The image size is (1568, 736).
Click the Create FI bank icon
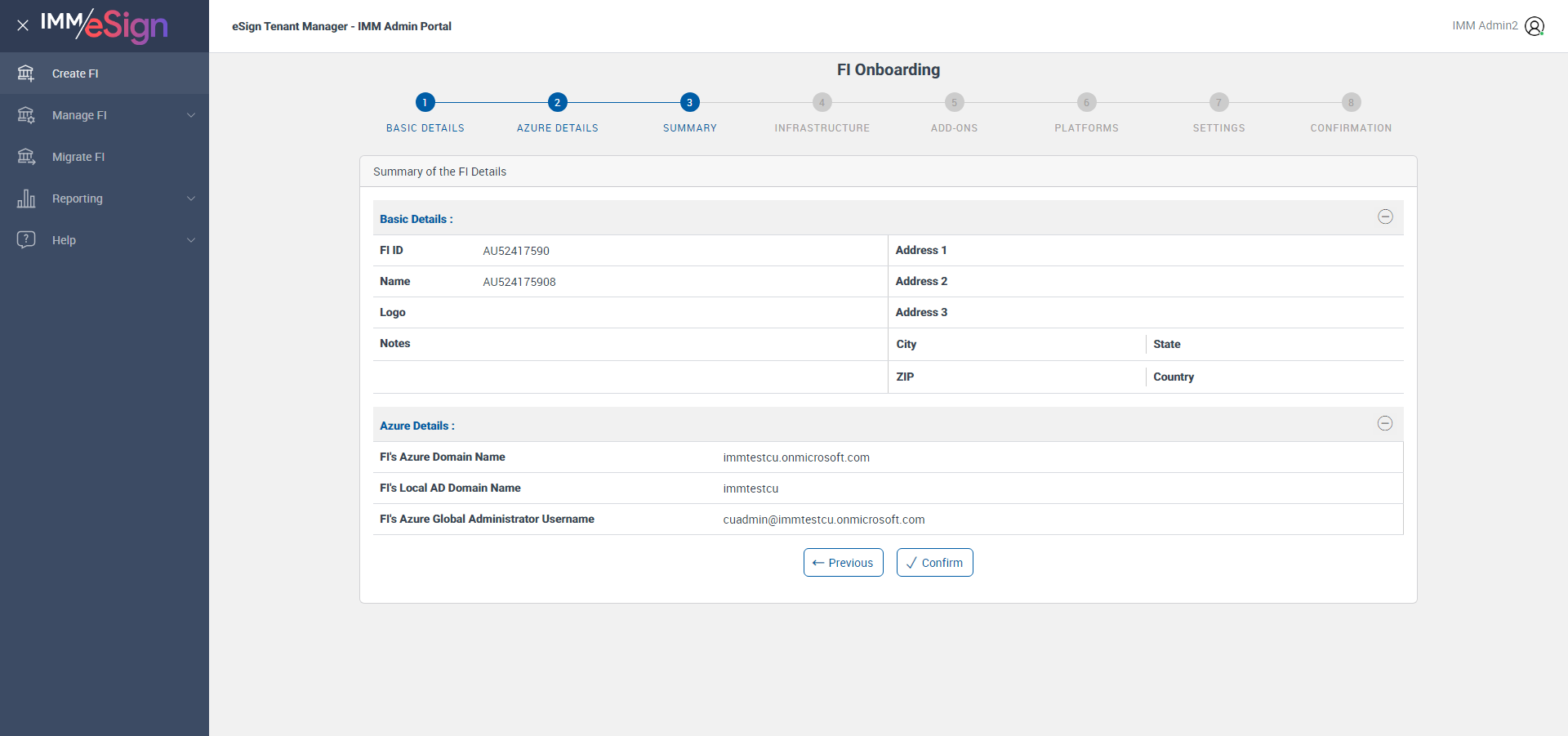(26, 74)
